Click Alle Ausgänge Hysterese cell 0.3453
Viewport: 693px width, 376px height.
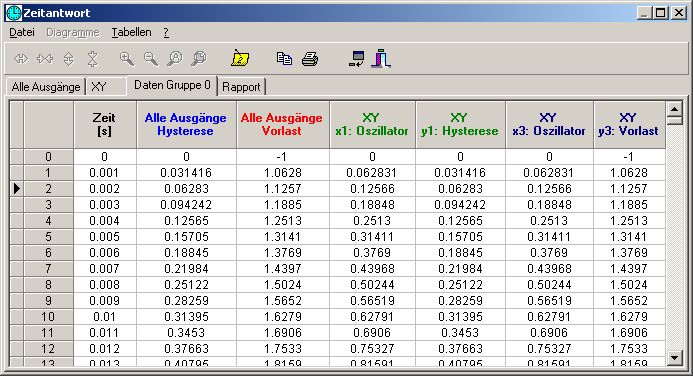[186, 333]
